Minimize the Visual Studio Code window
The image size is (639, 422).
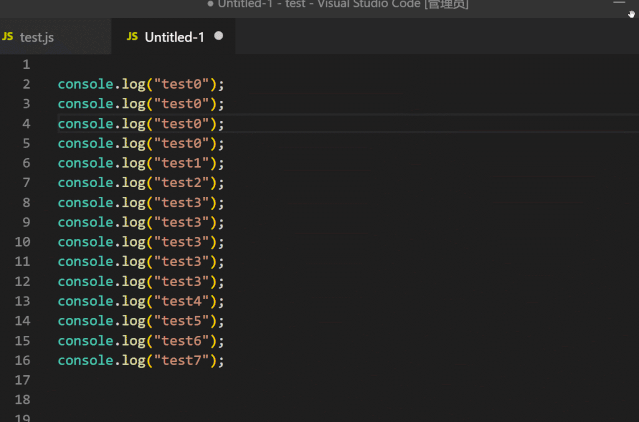pyautogui.click(x=619, y=3)
